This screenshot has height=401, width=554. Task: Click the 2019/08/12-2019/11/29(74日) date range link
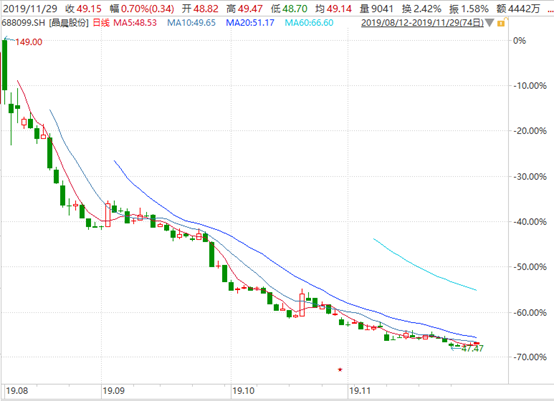422,23
